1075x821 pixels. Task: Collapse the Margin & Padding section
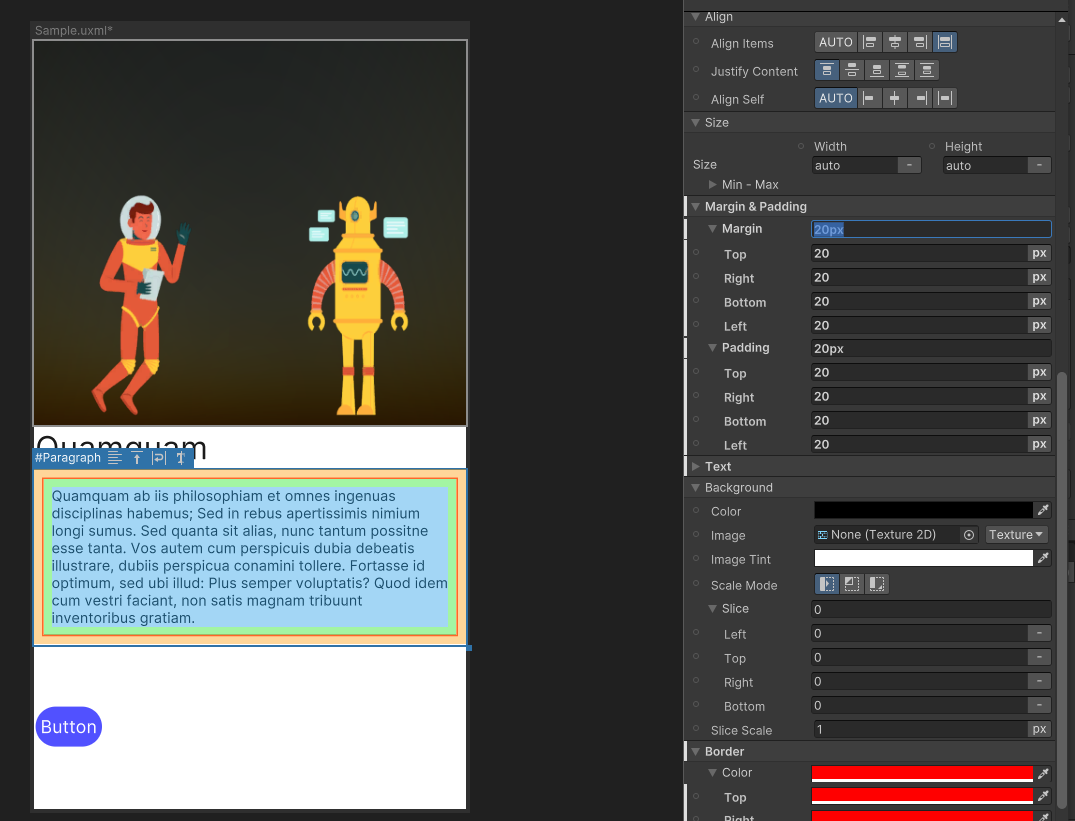click(x=695, y=206)
